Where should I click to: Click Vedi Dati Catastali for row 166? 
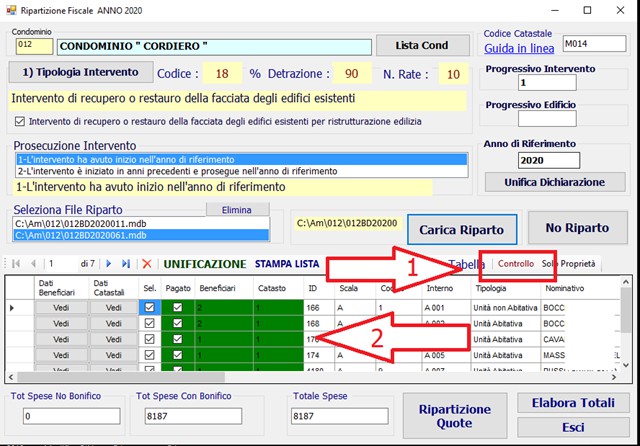coord(113,308)
